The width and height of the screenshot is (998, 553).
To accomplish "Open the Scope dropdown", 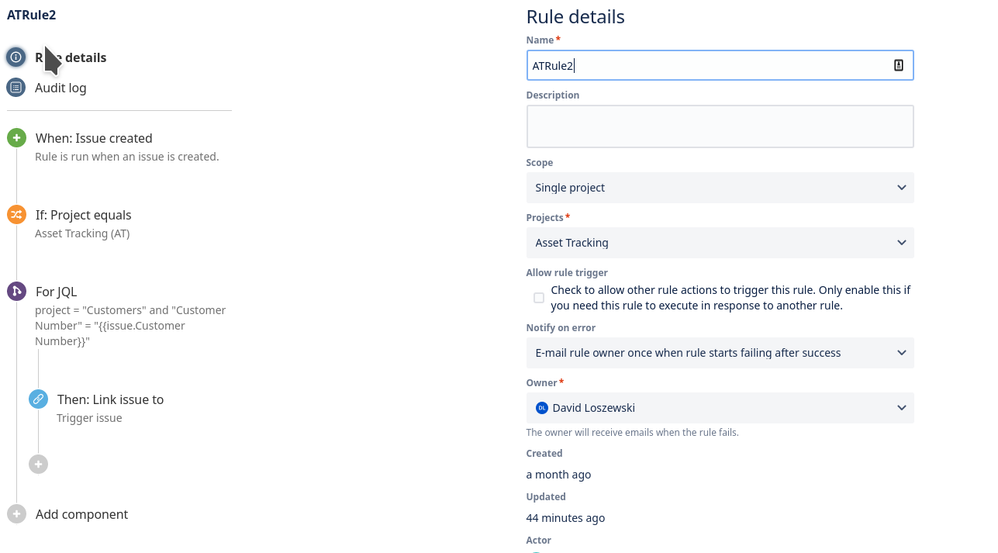I will coord(719,188).
